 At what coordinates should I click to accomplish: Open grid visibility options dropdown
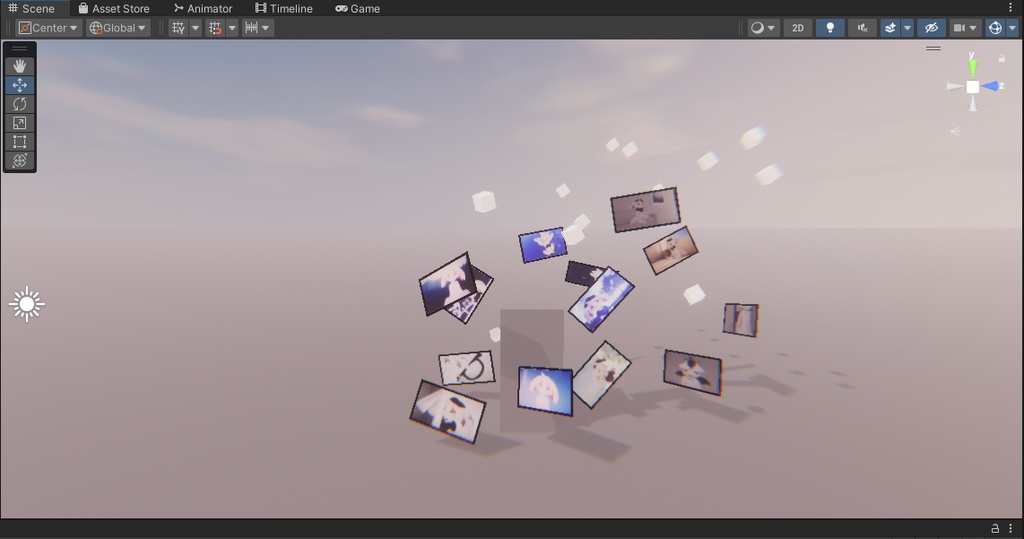tap(195, 28)
